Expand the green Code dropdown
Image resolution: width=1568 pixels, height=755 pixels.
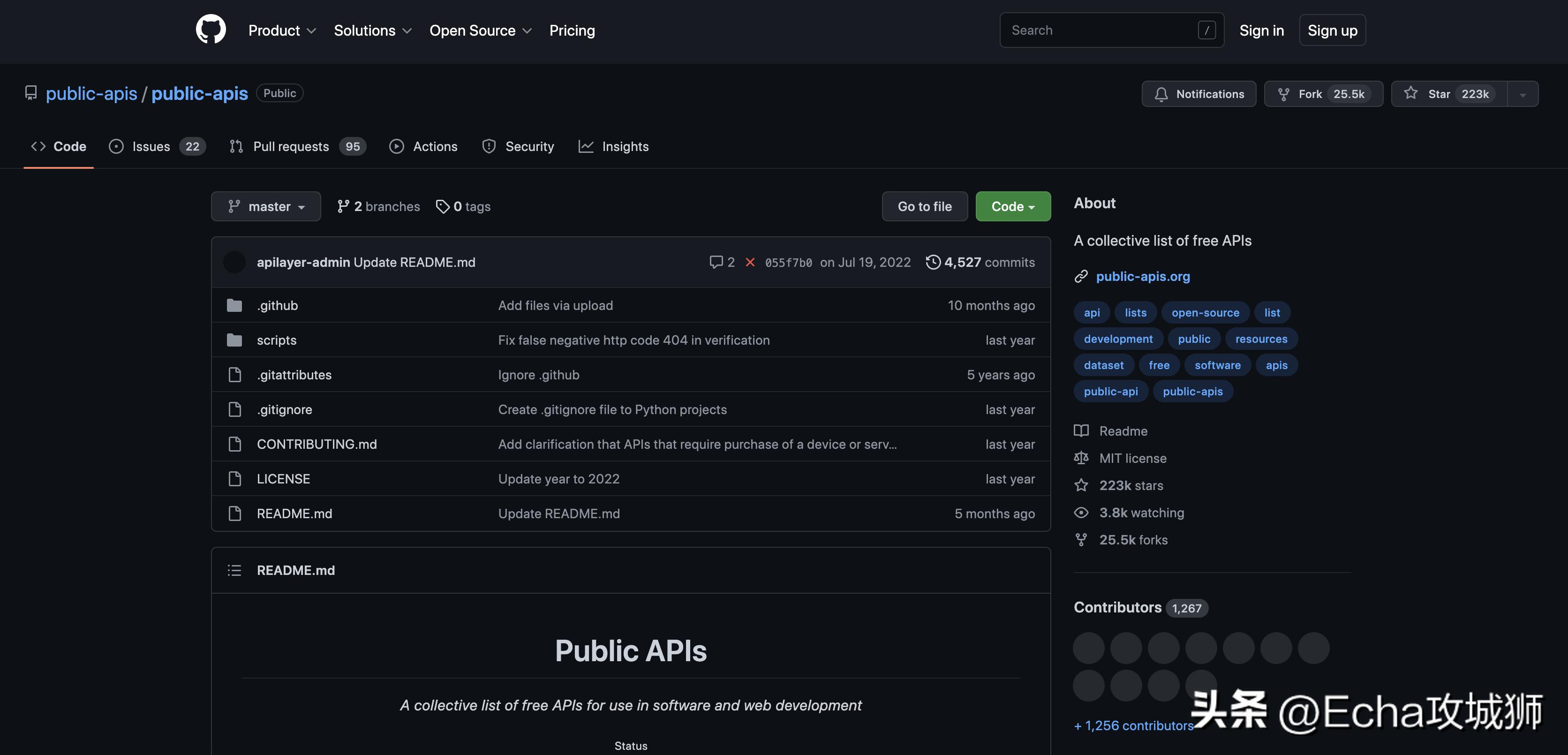tap(1013, 207)
